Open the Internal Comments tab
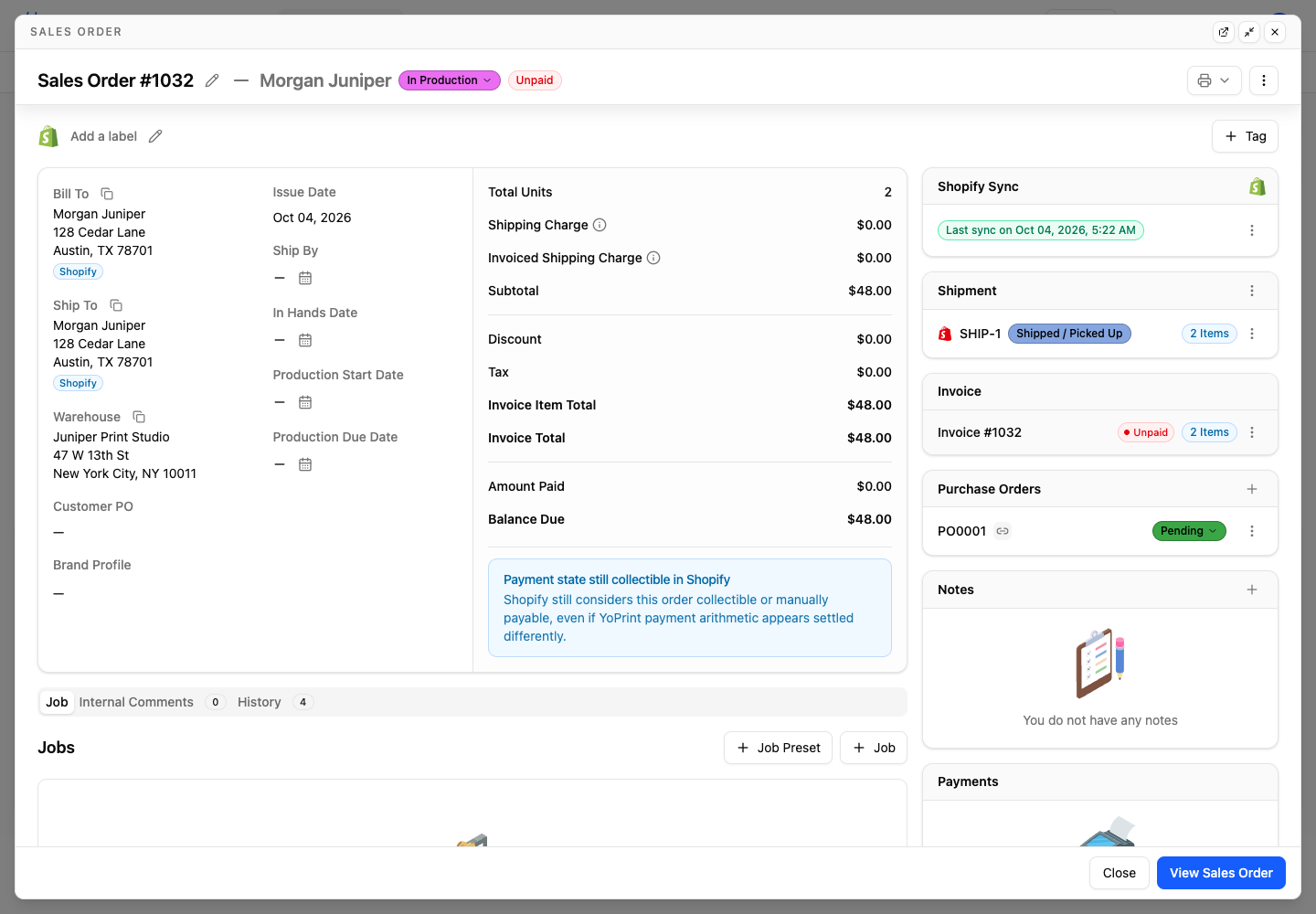 tap(152, 702)
